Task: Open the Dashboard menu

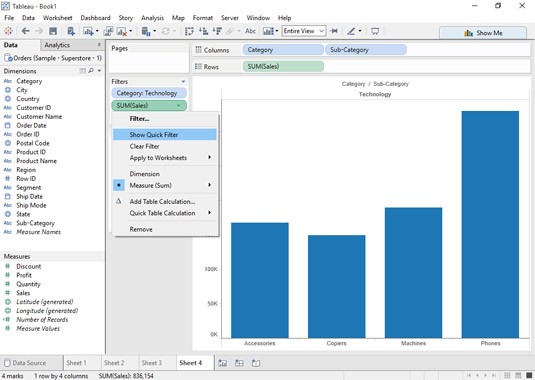Action: click(x=96, y=18)
